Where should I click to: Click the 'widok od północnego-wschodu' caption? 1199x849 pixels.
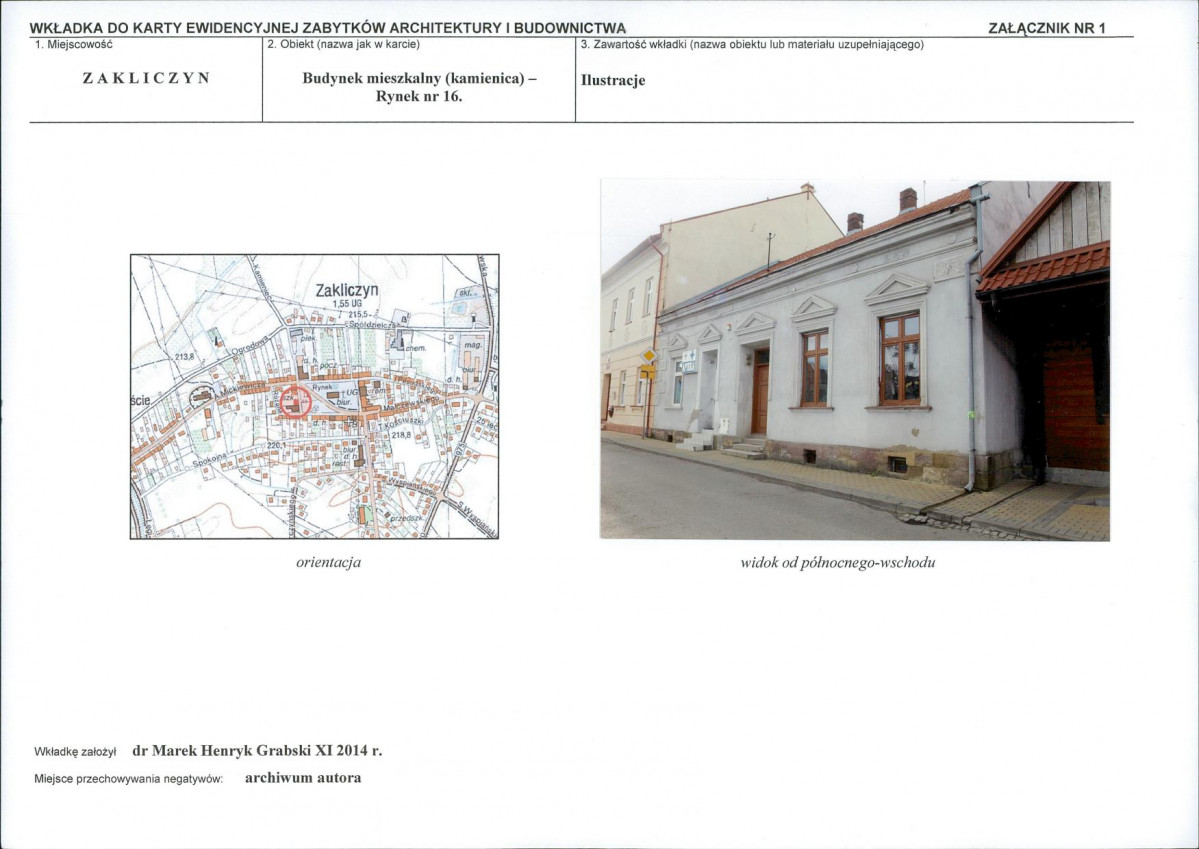(837, 562)
